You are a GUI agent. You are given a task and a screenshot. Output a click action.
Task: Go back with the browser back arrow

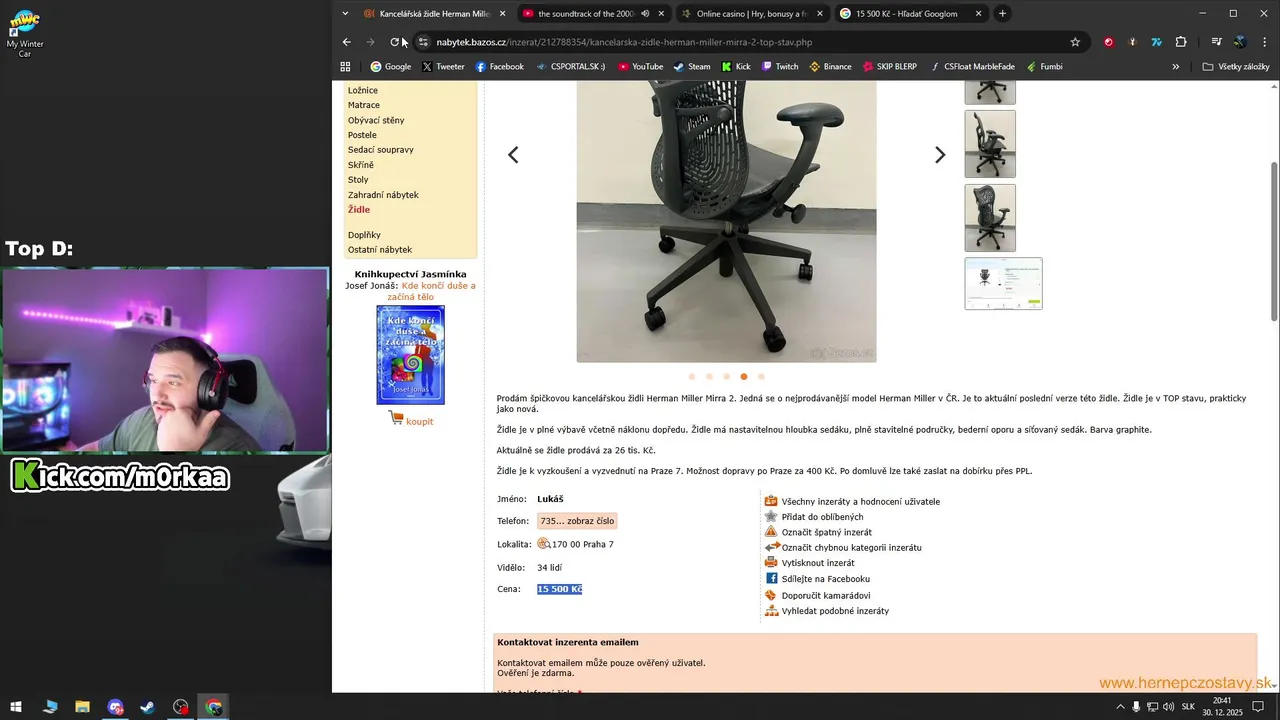[x=346, y=42]
